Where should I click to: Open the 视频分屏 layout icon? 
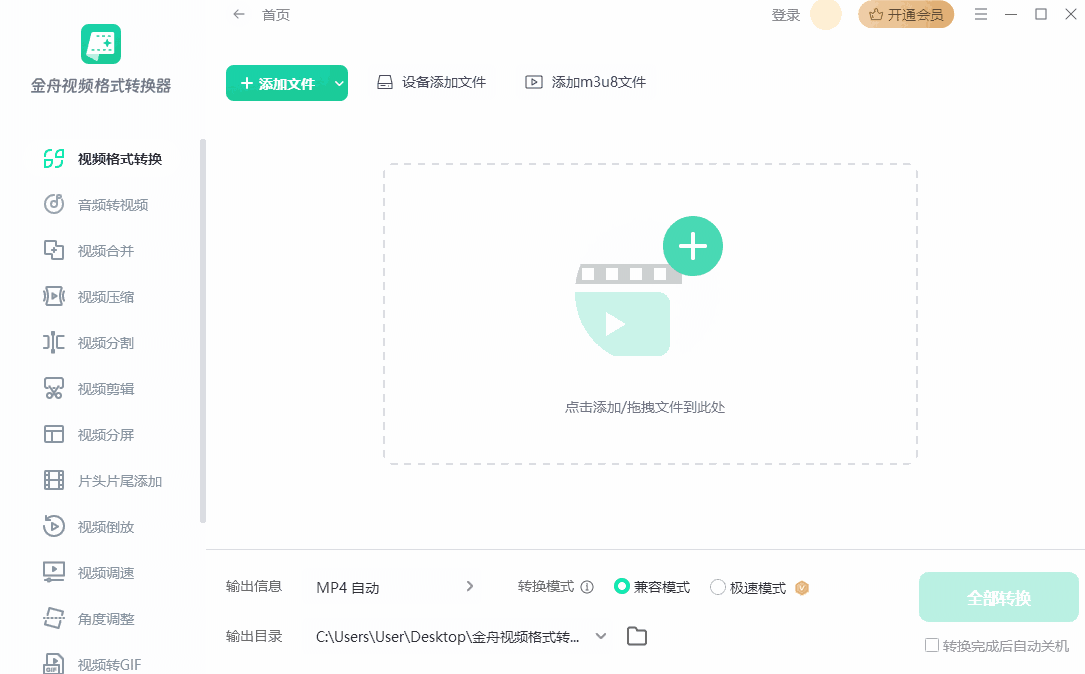(54, 434)
